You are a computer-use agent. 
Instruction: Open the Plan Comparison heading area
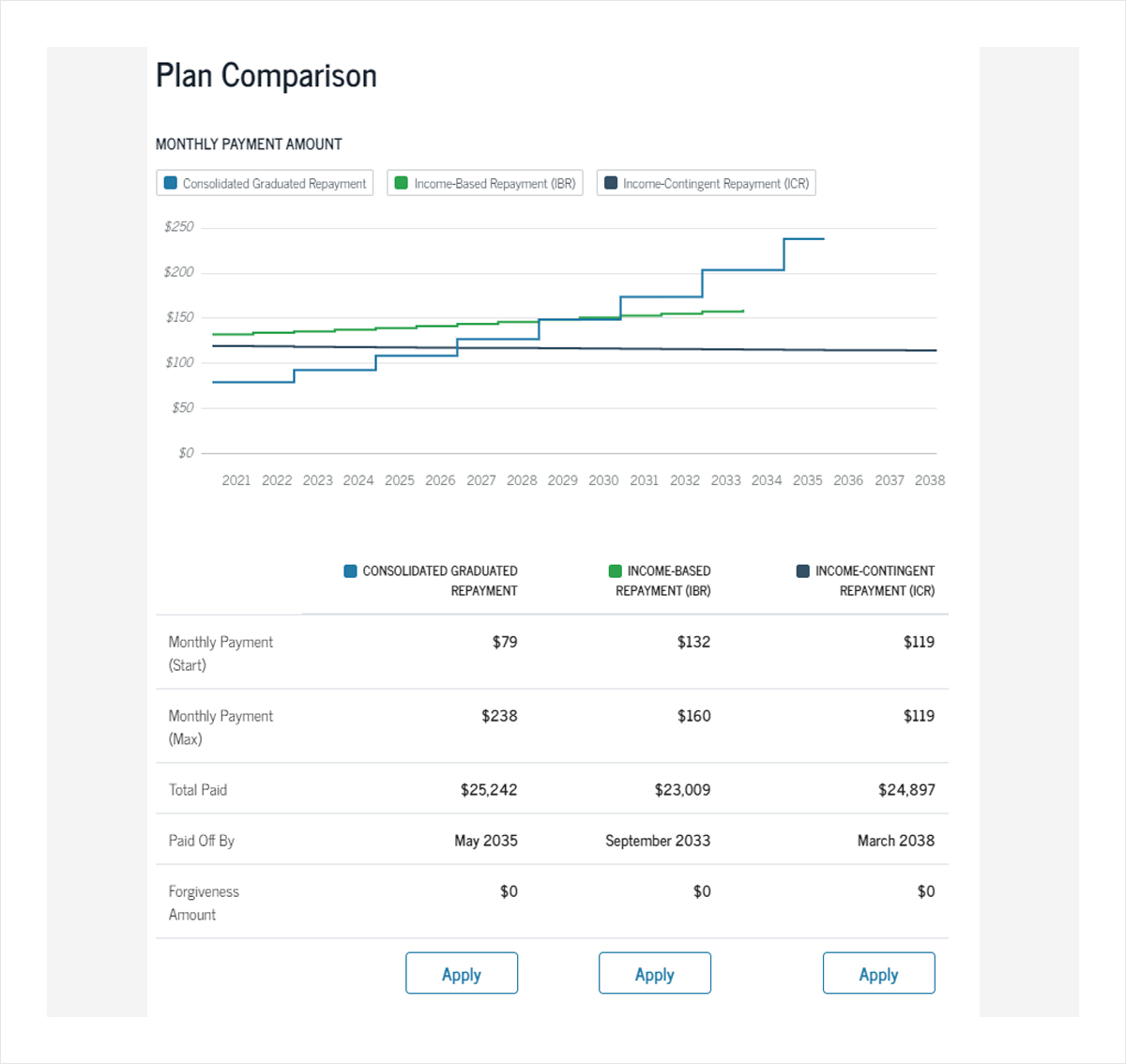[x=266, y=75]
